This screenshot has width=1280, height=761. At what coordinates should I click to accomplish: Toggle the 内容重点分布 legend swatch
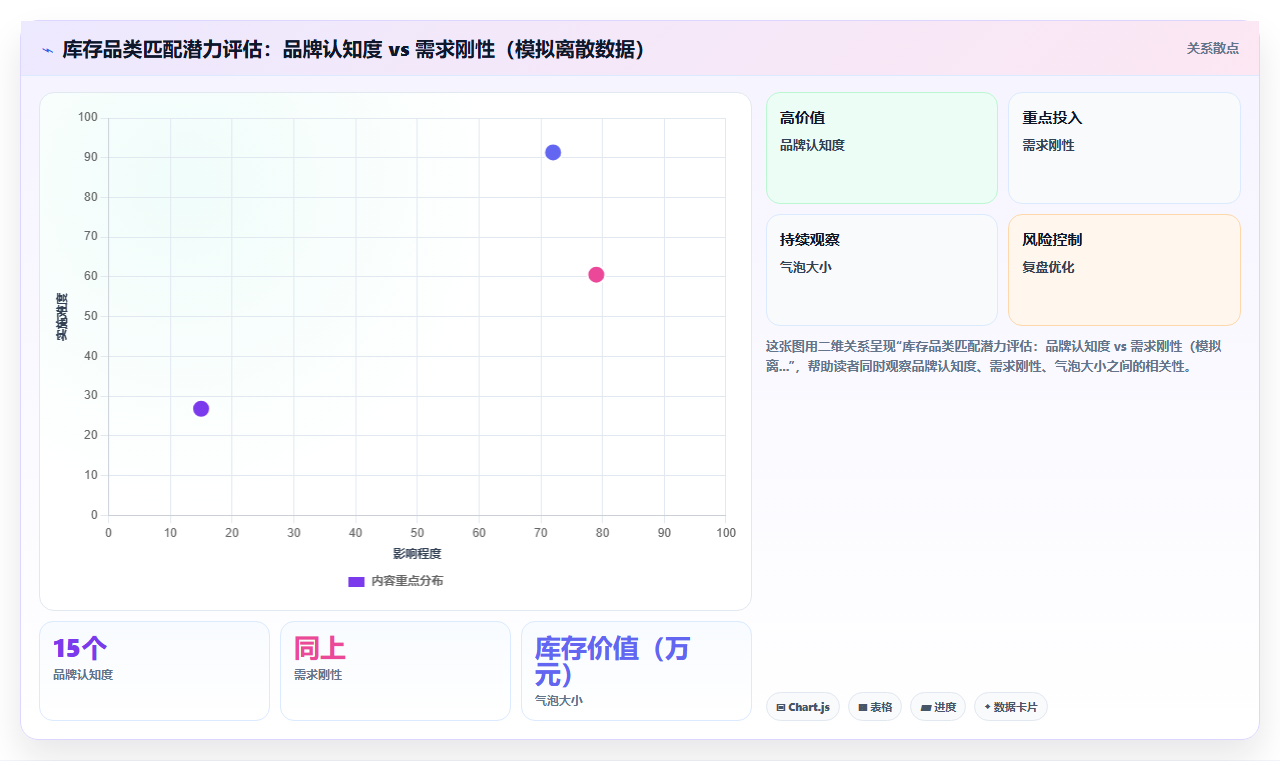point(356,581)
